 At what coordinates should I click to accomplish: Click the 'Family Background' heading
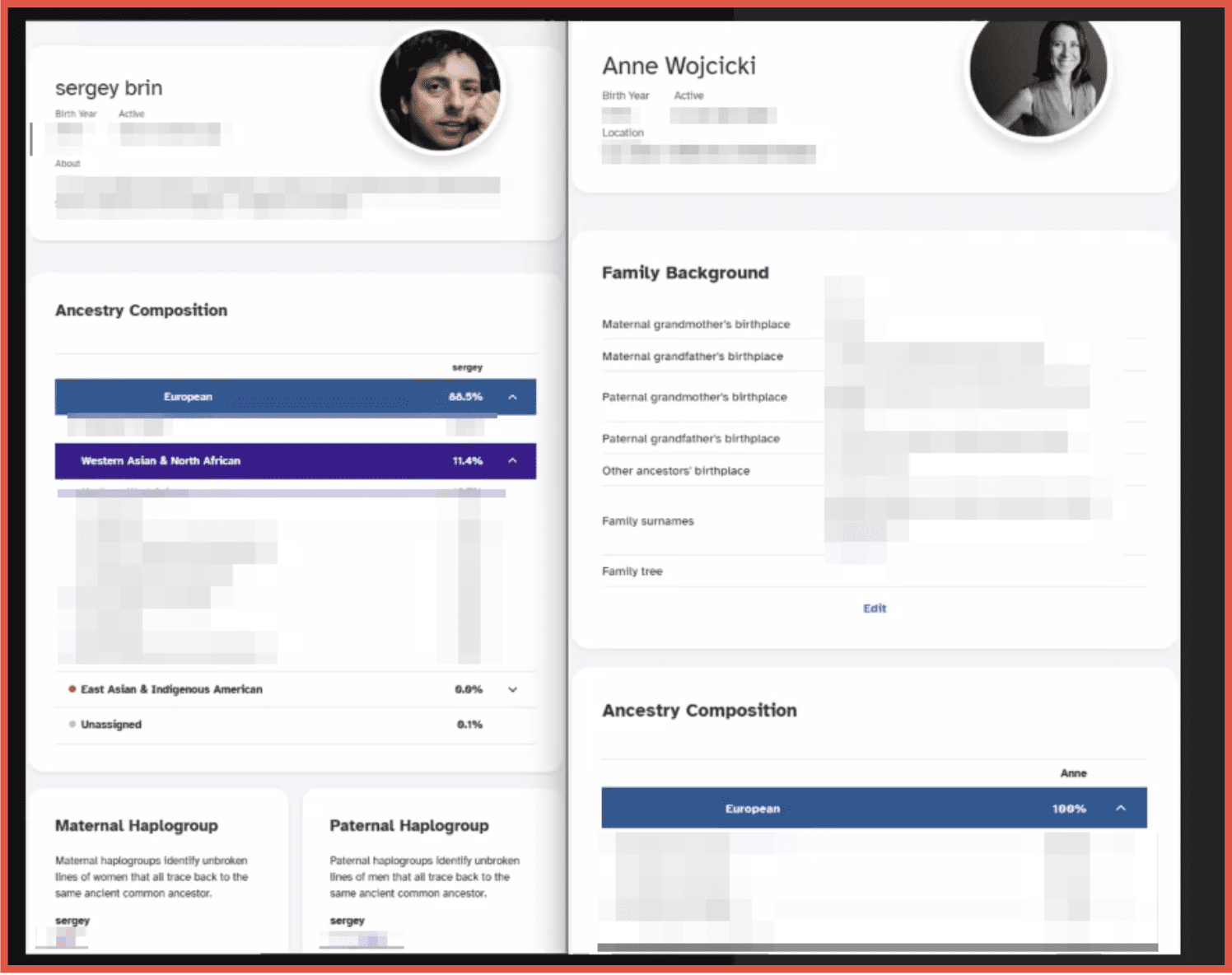685,273
